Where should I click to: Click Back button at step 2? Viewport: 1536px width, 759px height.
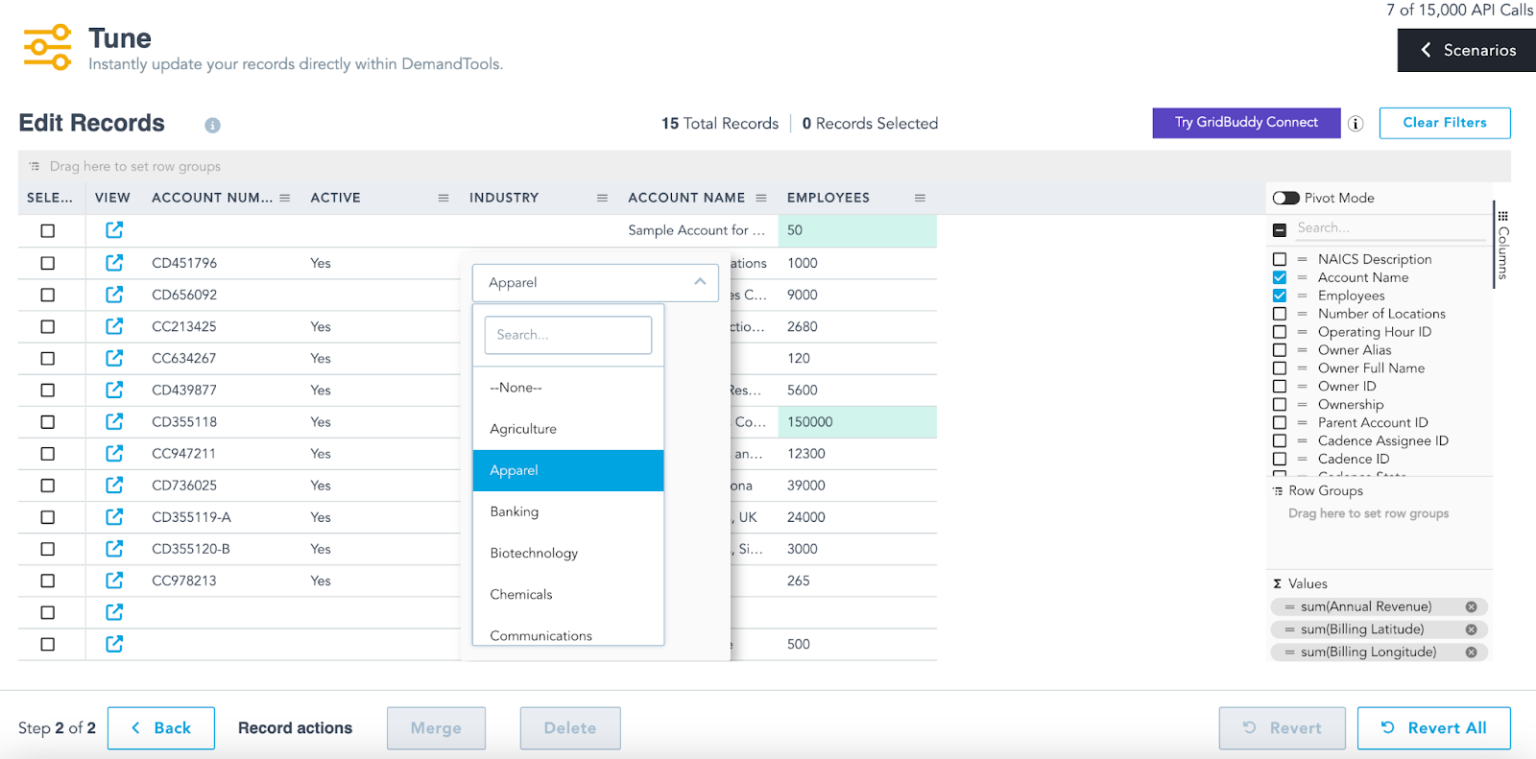[161, 728]
